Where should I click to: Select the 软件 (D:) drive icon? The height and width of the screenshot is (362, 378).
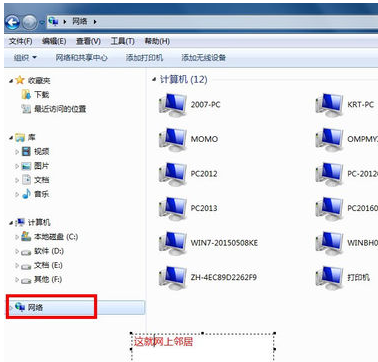pyautogui.click(x=26, y=252)
